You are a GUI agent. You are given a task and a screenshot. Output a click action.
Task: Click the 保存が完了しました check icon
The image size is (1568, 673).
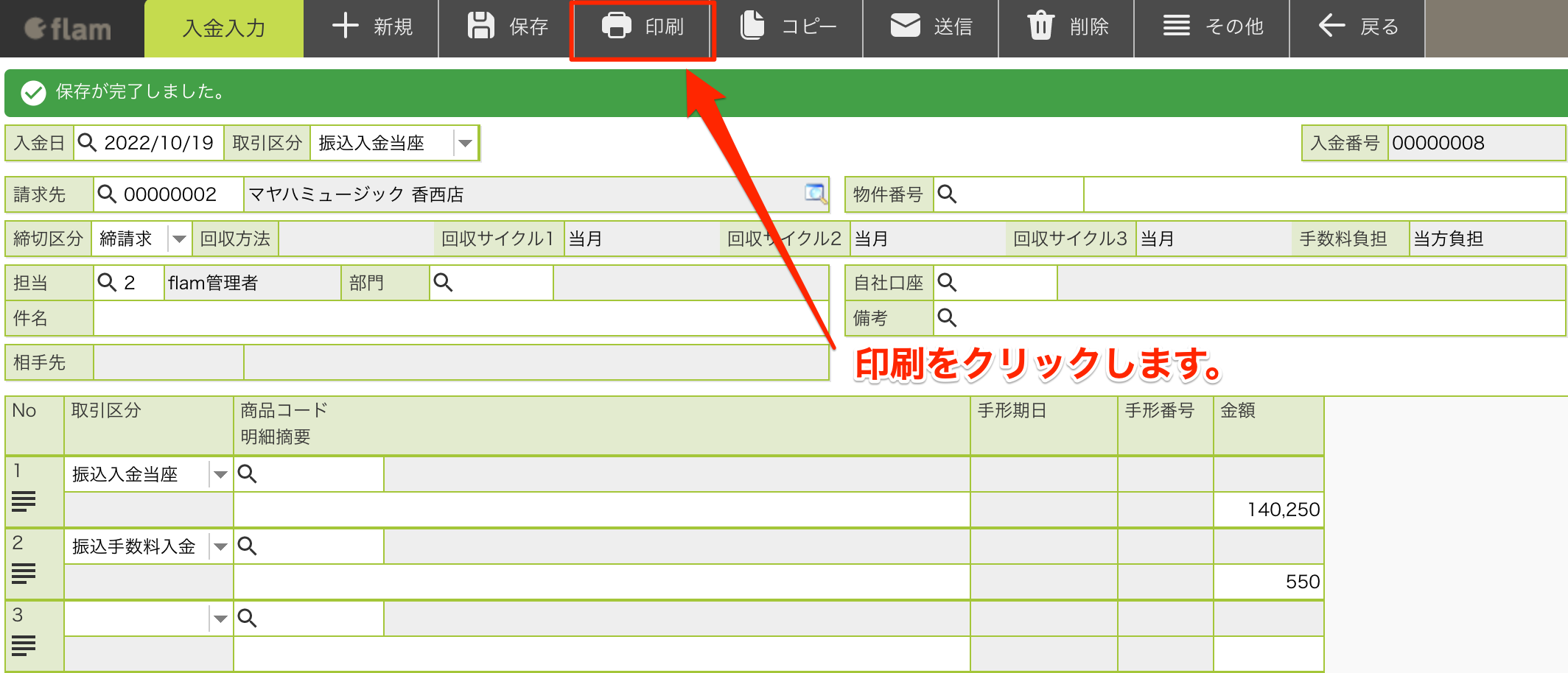click(33, 92)
